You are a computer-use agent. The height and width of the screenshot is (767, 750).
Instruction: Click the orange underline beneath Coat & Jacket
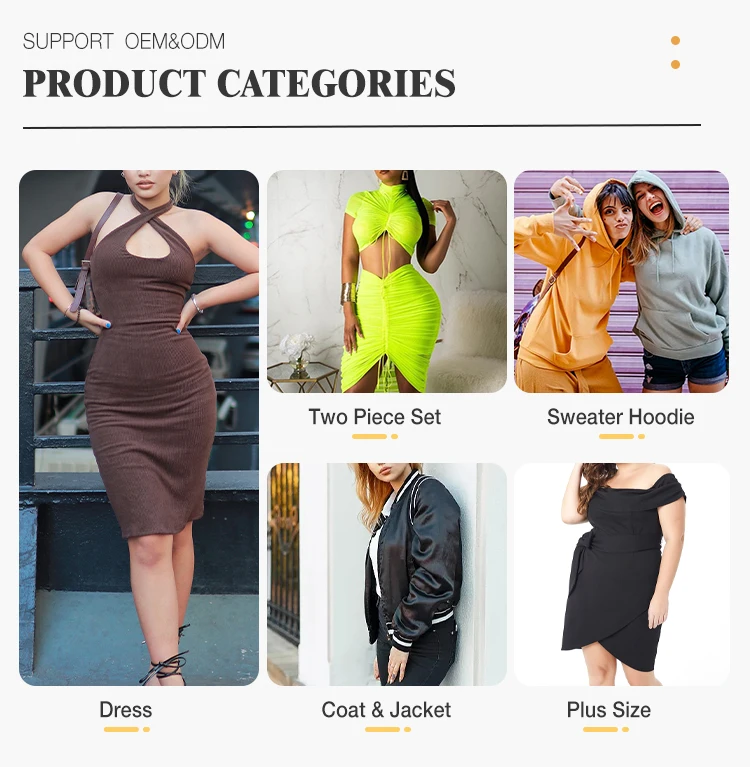point(388,729)
